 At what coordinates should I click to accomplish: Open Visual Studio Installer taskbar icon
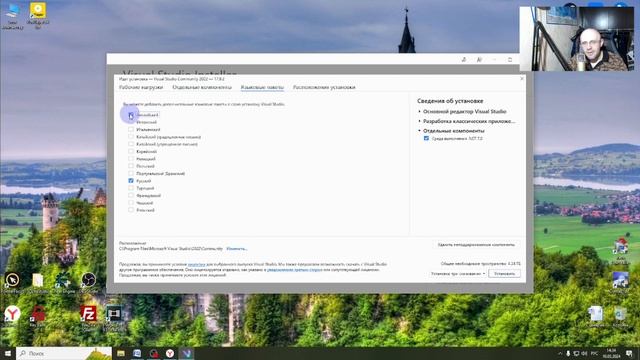[x=187, y=353]
